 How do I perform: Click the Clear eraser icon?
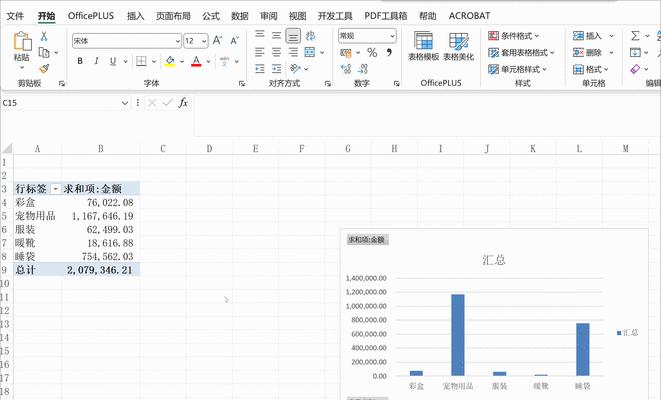point(635,69)
